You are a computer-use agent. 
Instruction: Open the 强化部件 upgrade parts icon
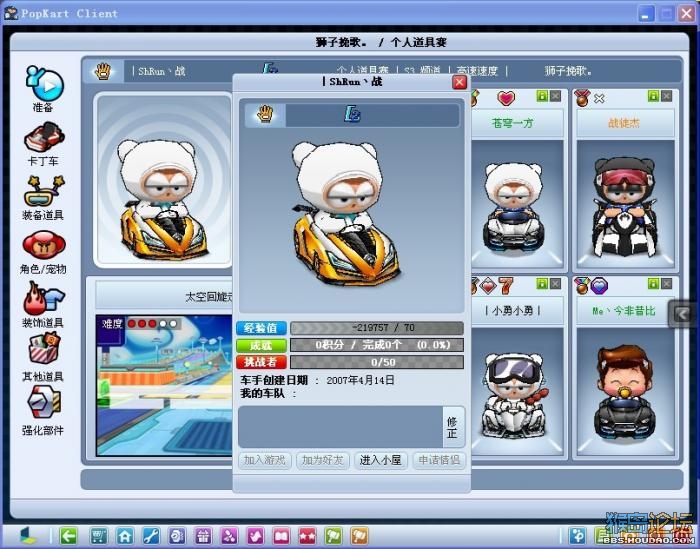44,403
